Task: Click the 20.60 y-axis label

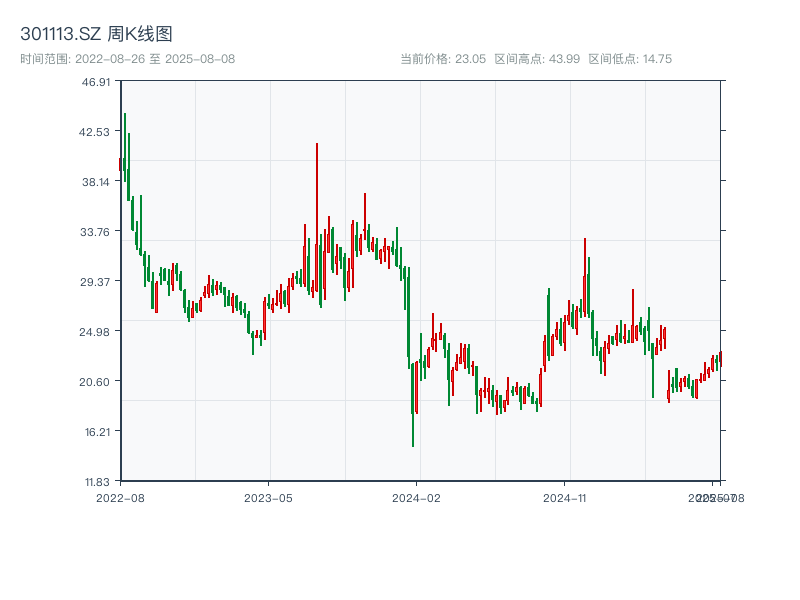Action: pos(96,382)
